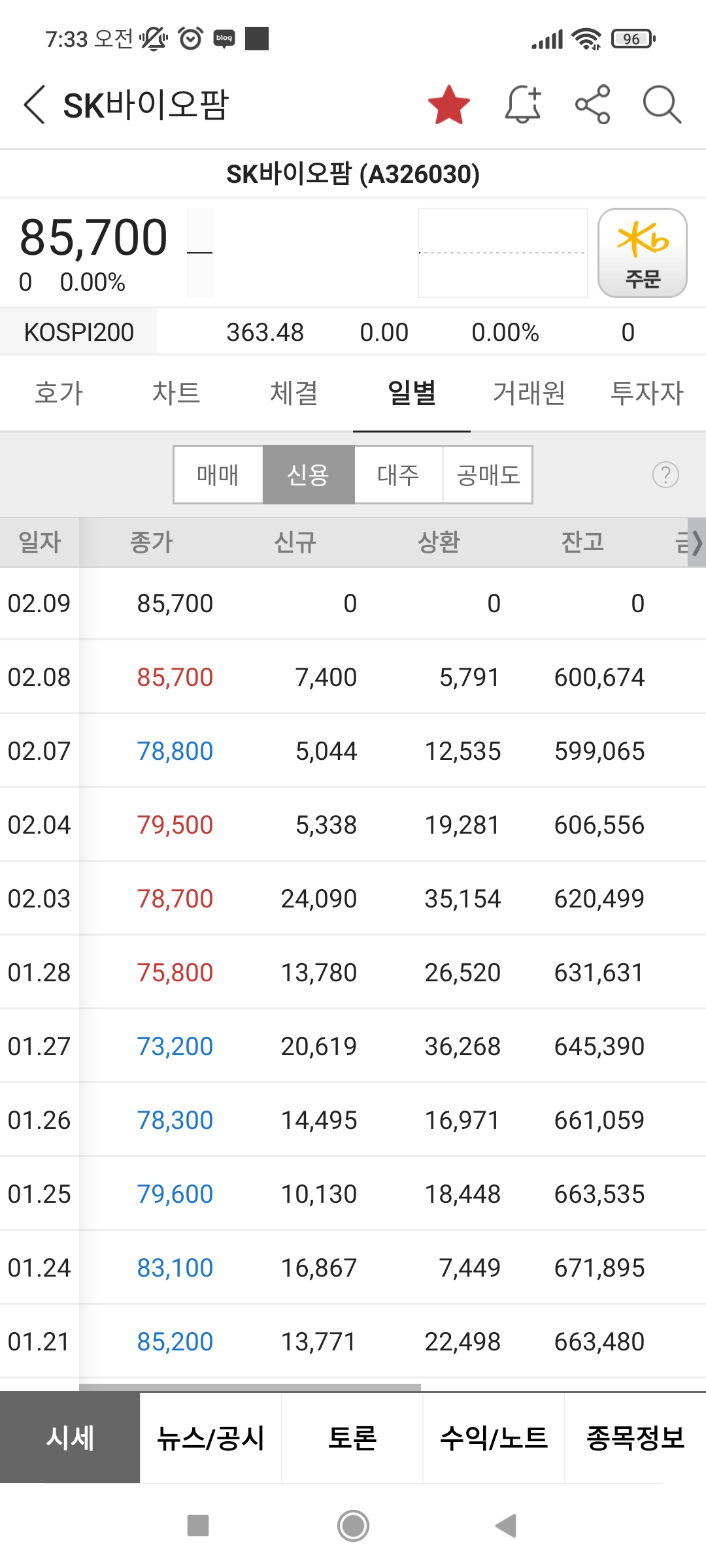
Task: Tap the KOSPI200 index label
Action: 78,332
